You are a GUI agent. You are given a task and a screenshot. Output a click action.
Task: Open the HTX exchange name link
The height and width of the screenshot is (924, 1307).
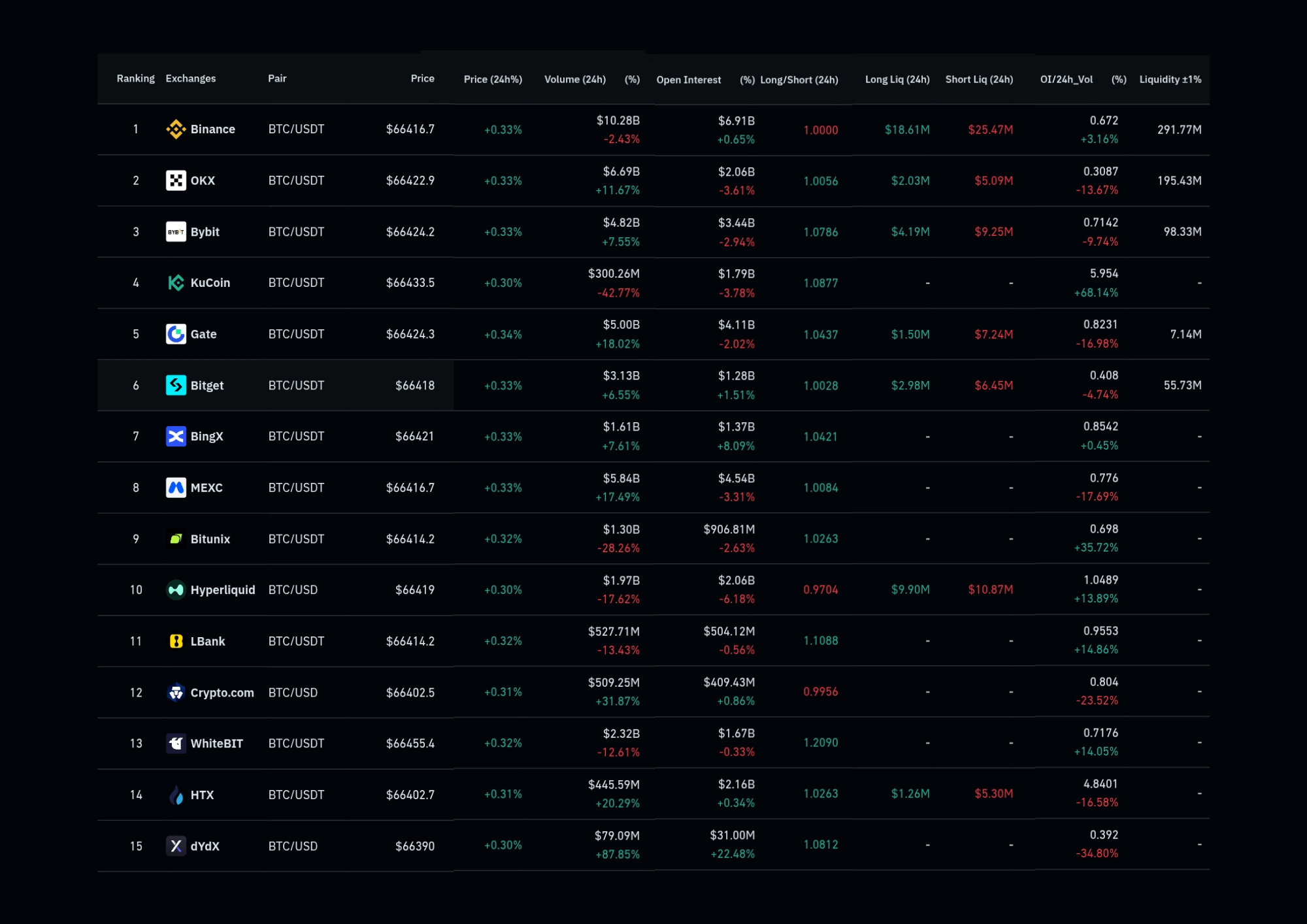coord(202,795)
